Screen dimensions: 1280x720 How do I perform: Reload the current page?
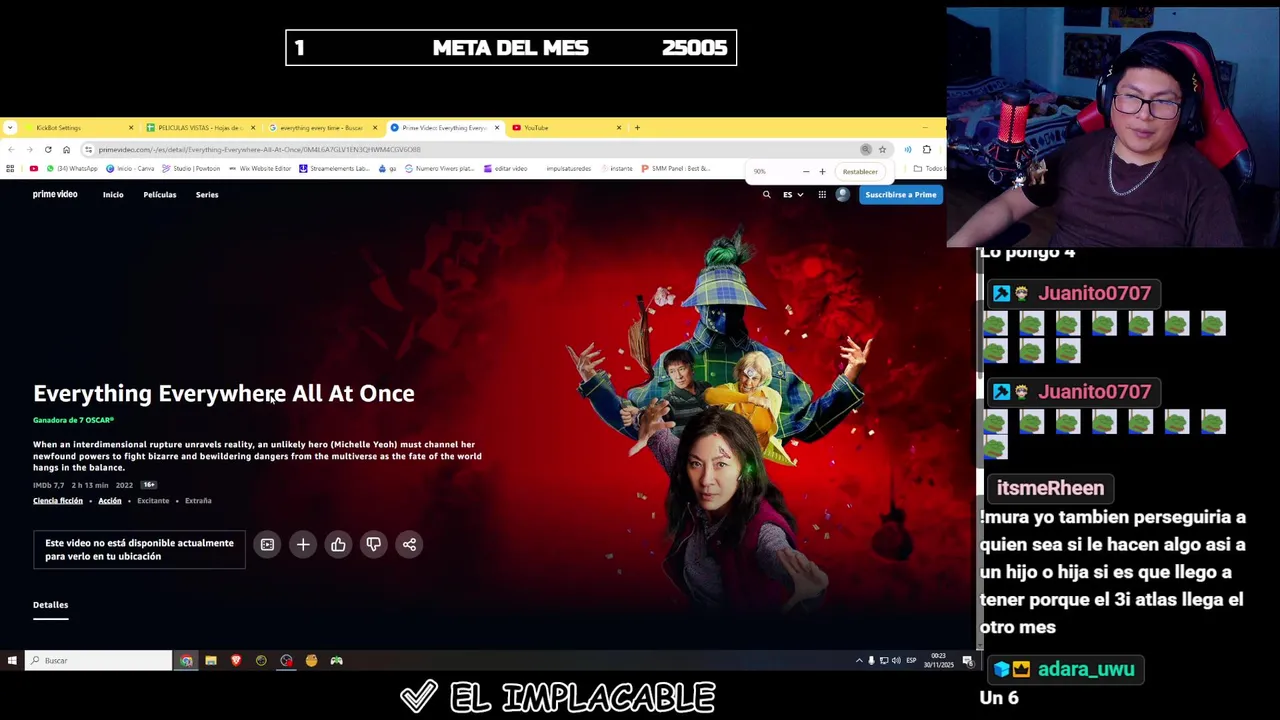click(48, 150)
